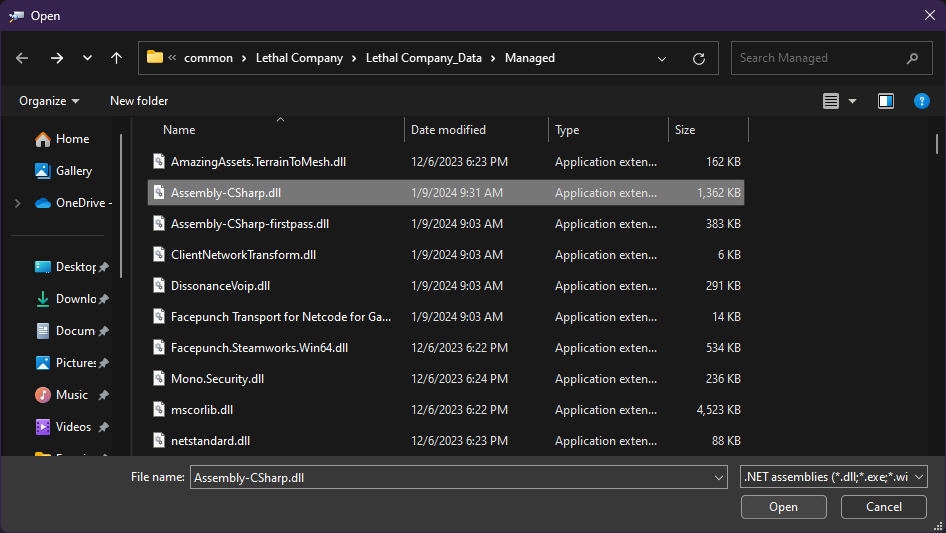Image resolution: width=946 pixels, height=533 pixels.
Task: Click the 1,362 KB size cell
Action: (719, 193)
